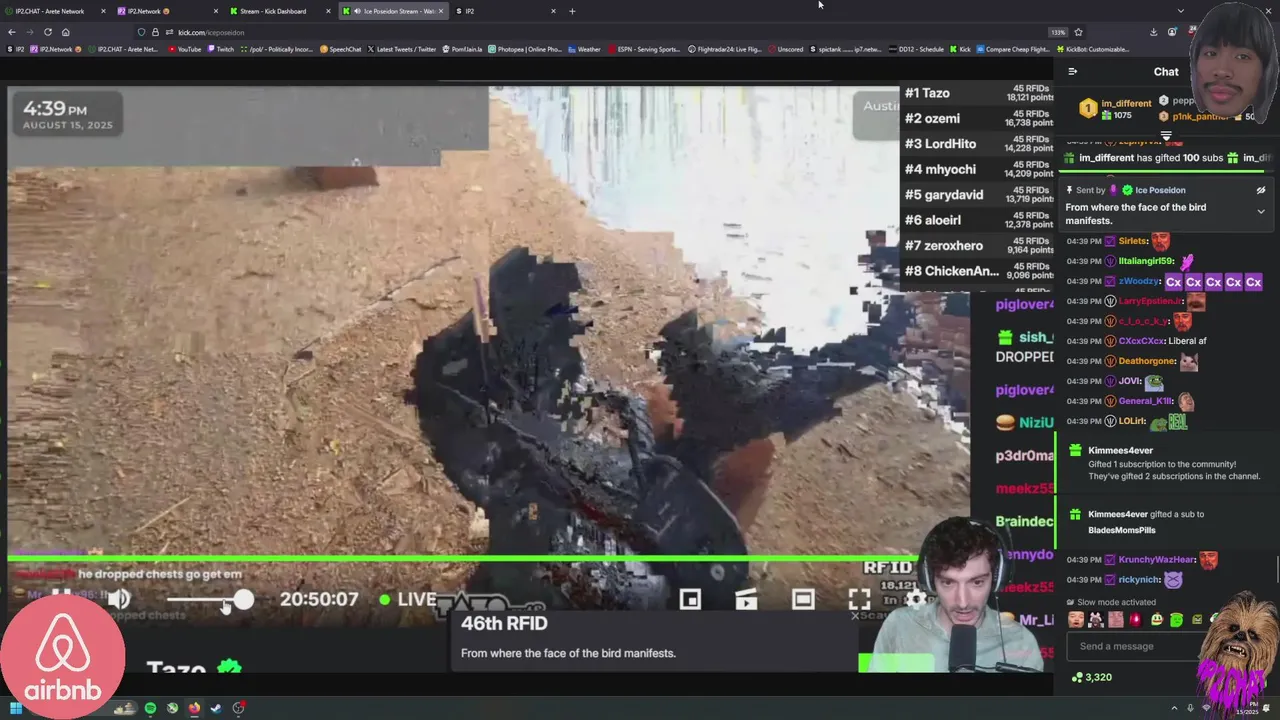Open browser downloads arrow icon

(x=1154, y=32)
